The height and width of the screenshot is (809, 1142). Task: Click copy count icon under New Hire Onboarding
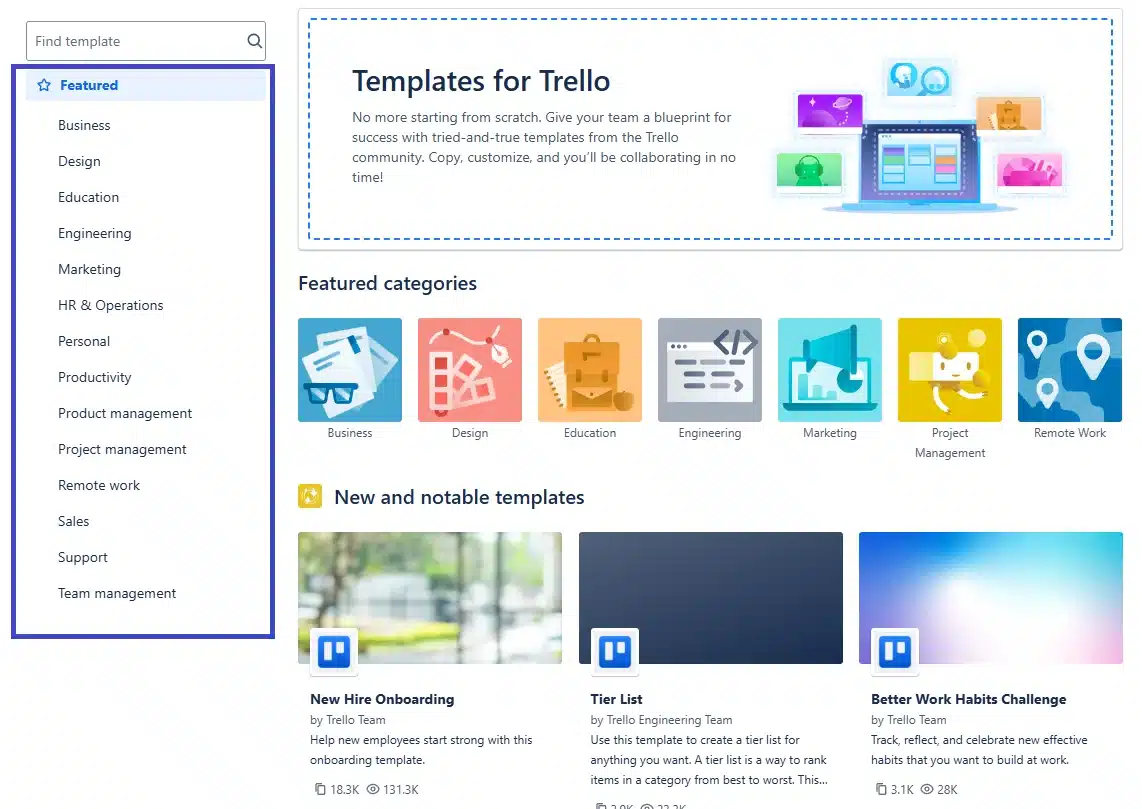tap(320, 789)
